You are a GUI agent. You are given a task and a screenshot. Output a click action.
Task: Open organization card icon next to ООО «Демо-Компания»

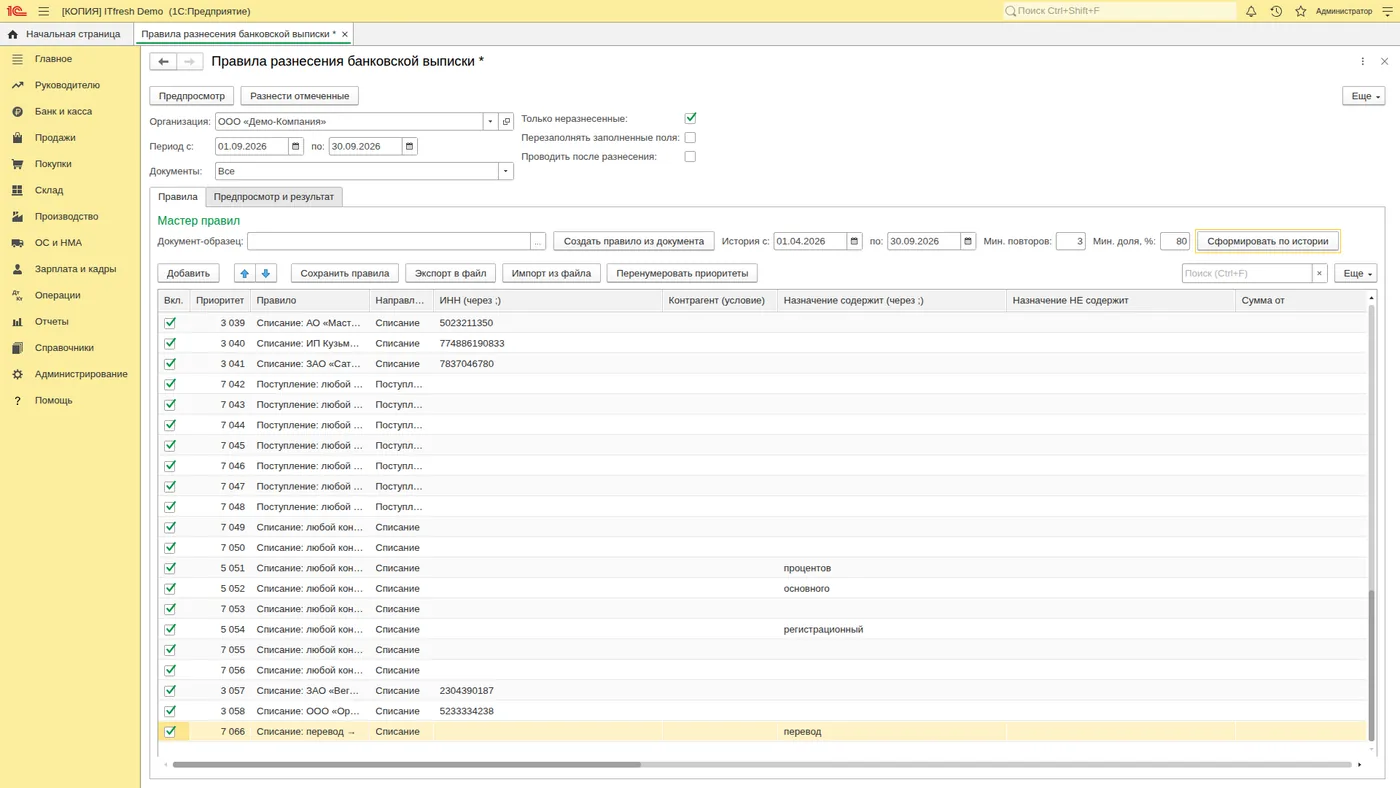click(506, 122)
